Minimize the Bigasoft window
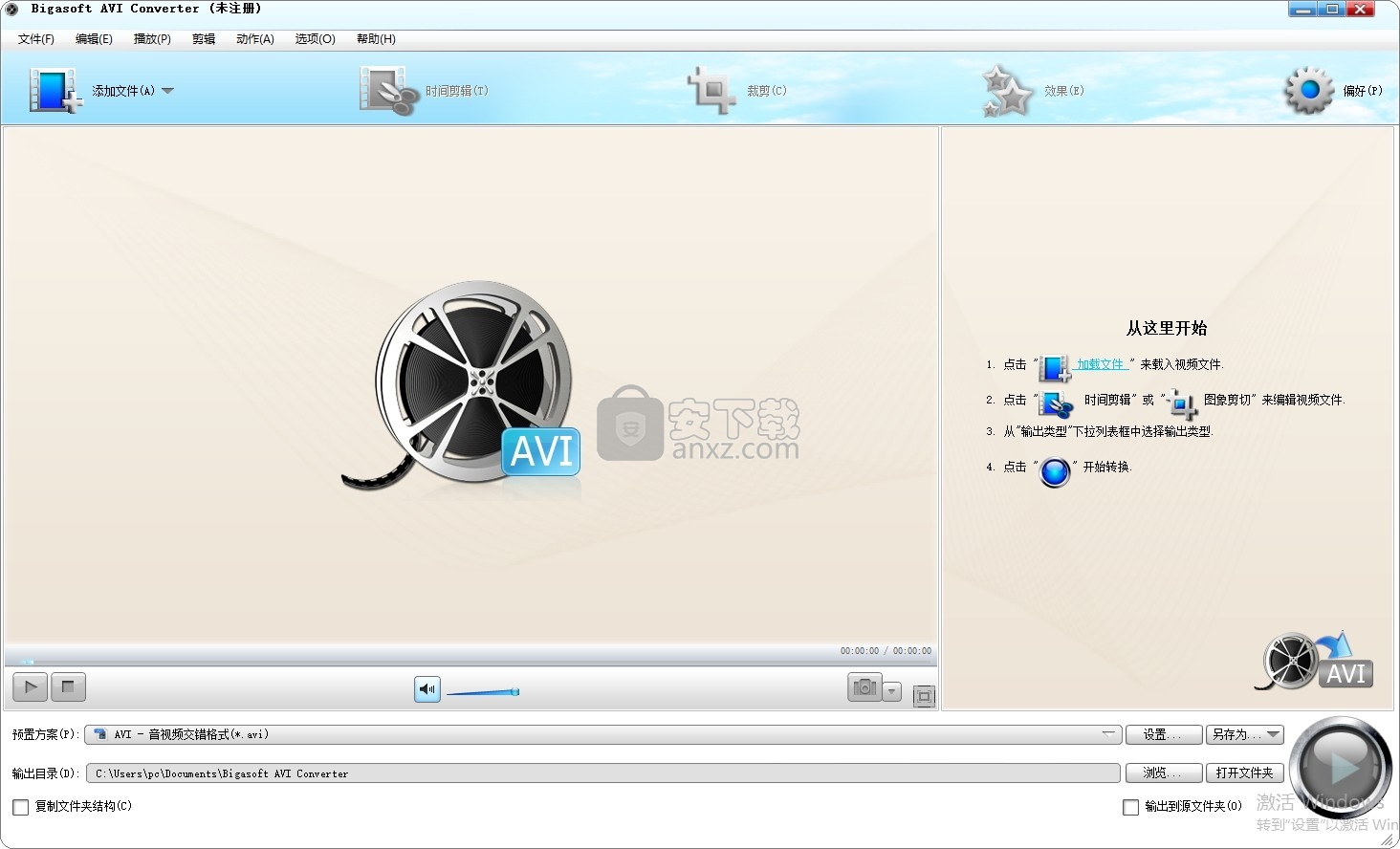This screenshot has width=1400, height=849. [1302, 10]
